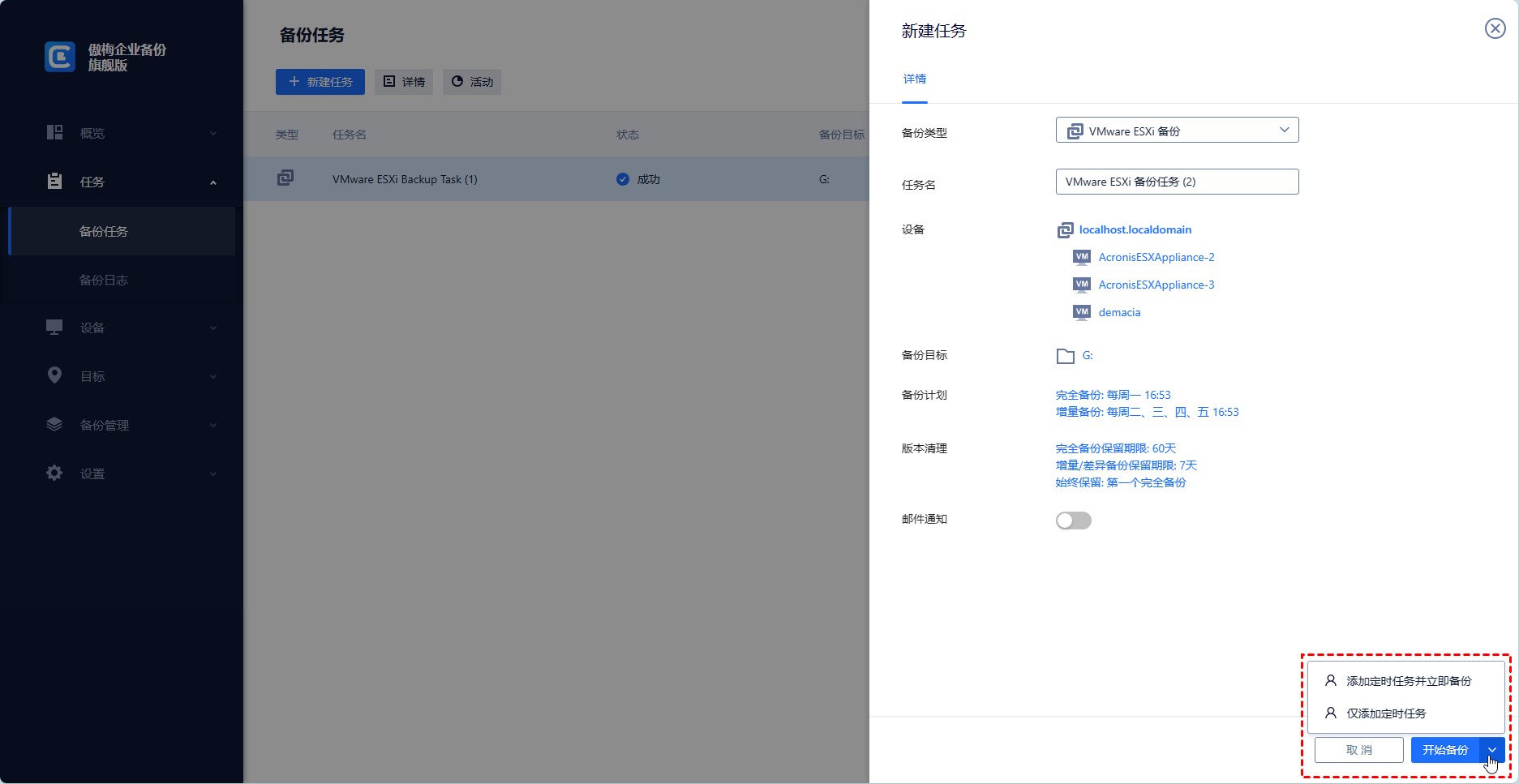Click the 任务名 column header

coord(350,135)
